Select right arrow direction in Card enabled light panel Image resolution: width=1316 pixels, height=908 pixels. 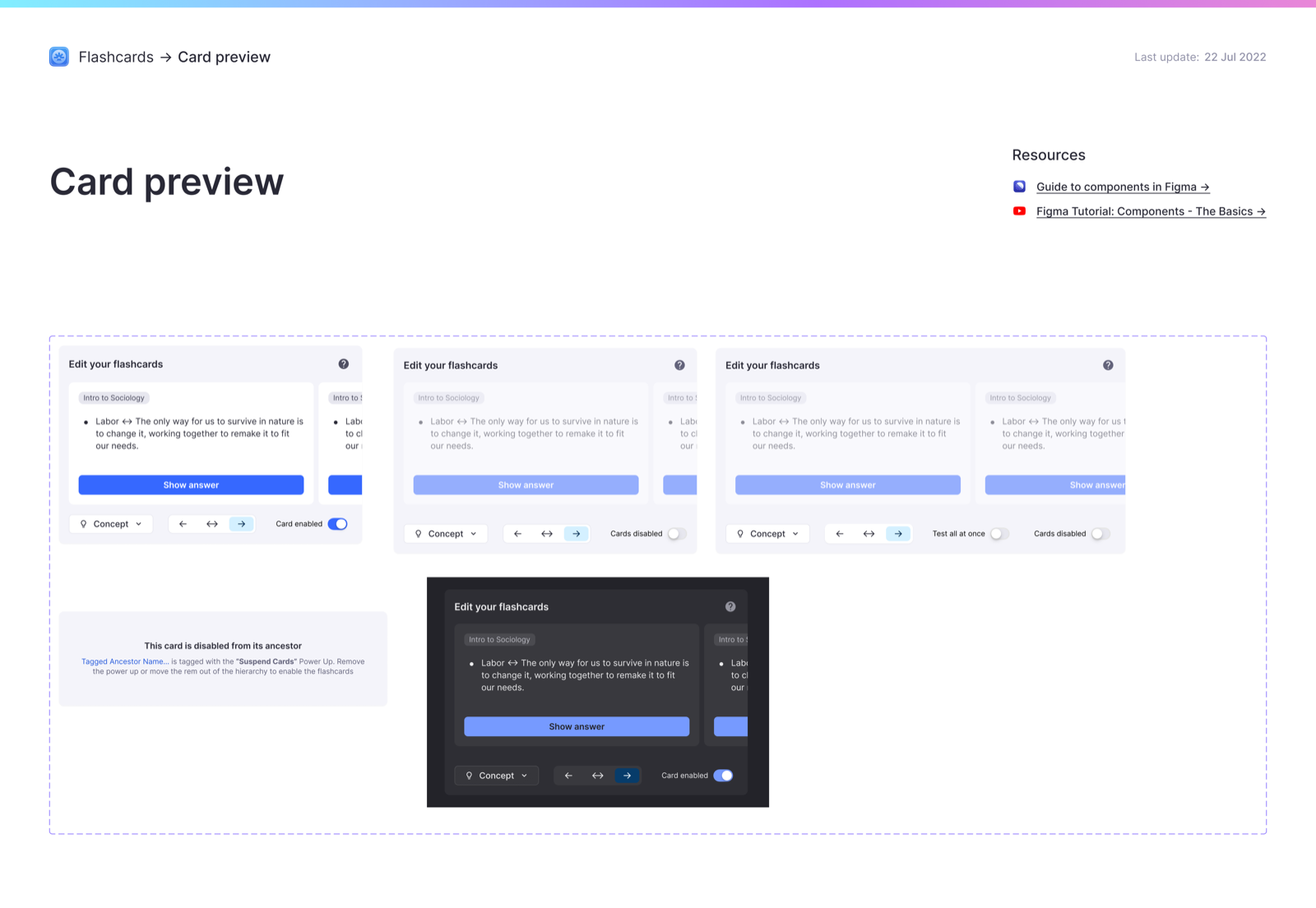click(241, 524)
